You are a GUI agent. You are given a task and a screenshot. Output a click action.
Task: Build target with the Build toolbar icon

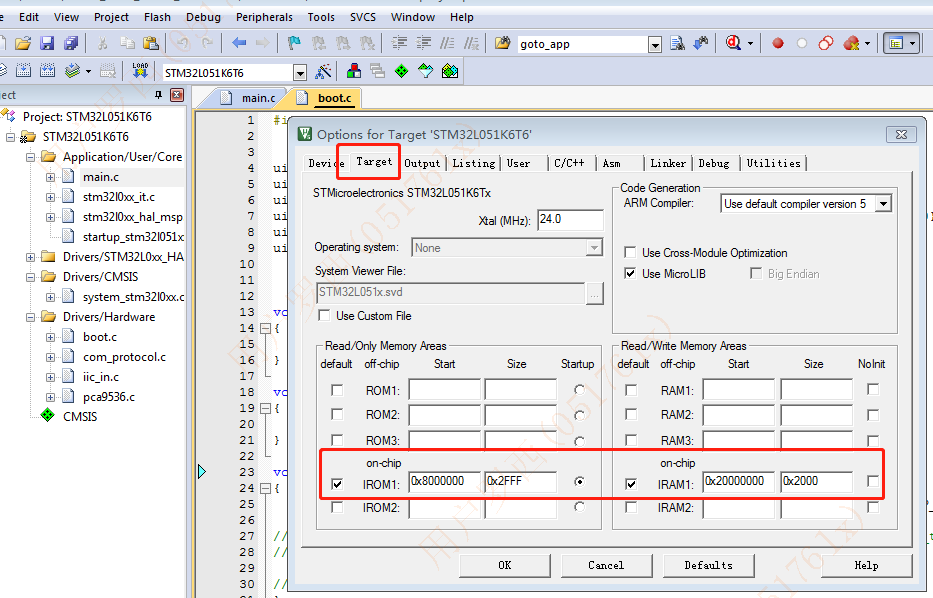(x=23, y=71)
